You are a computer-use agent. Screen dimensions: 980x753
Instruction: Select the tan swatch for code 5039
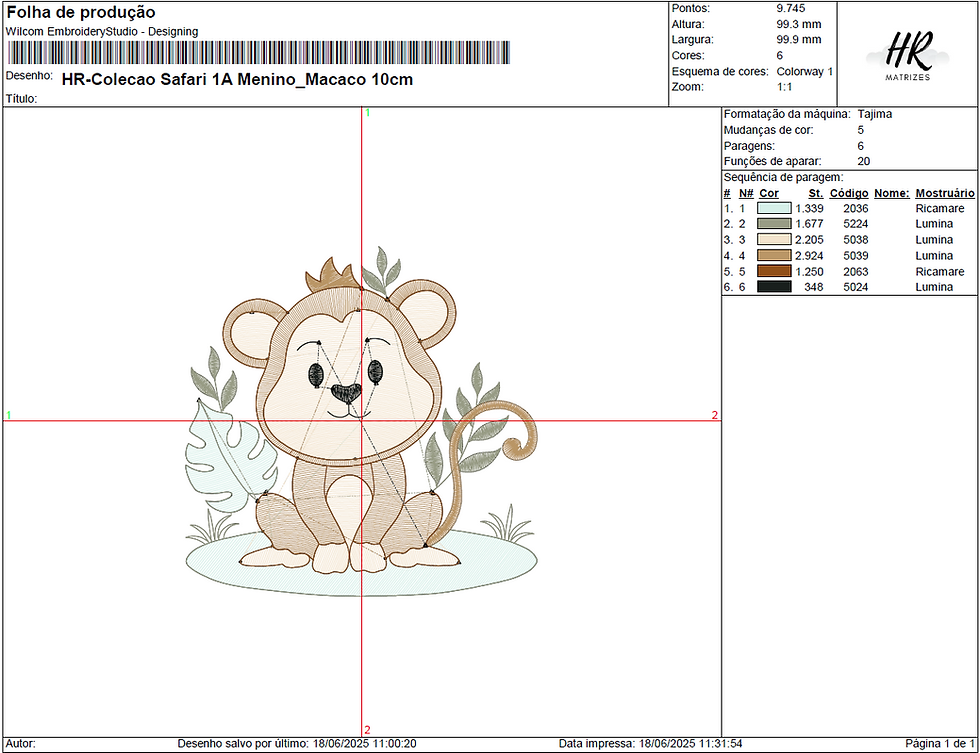click(x=774, y=256)
